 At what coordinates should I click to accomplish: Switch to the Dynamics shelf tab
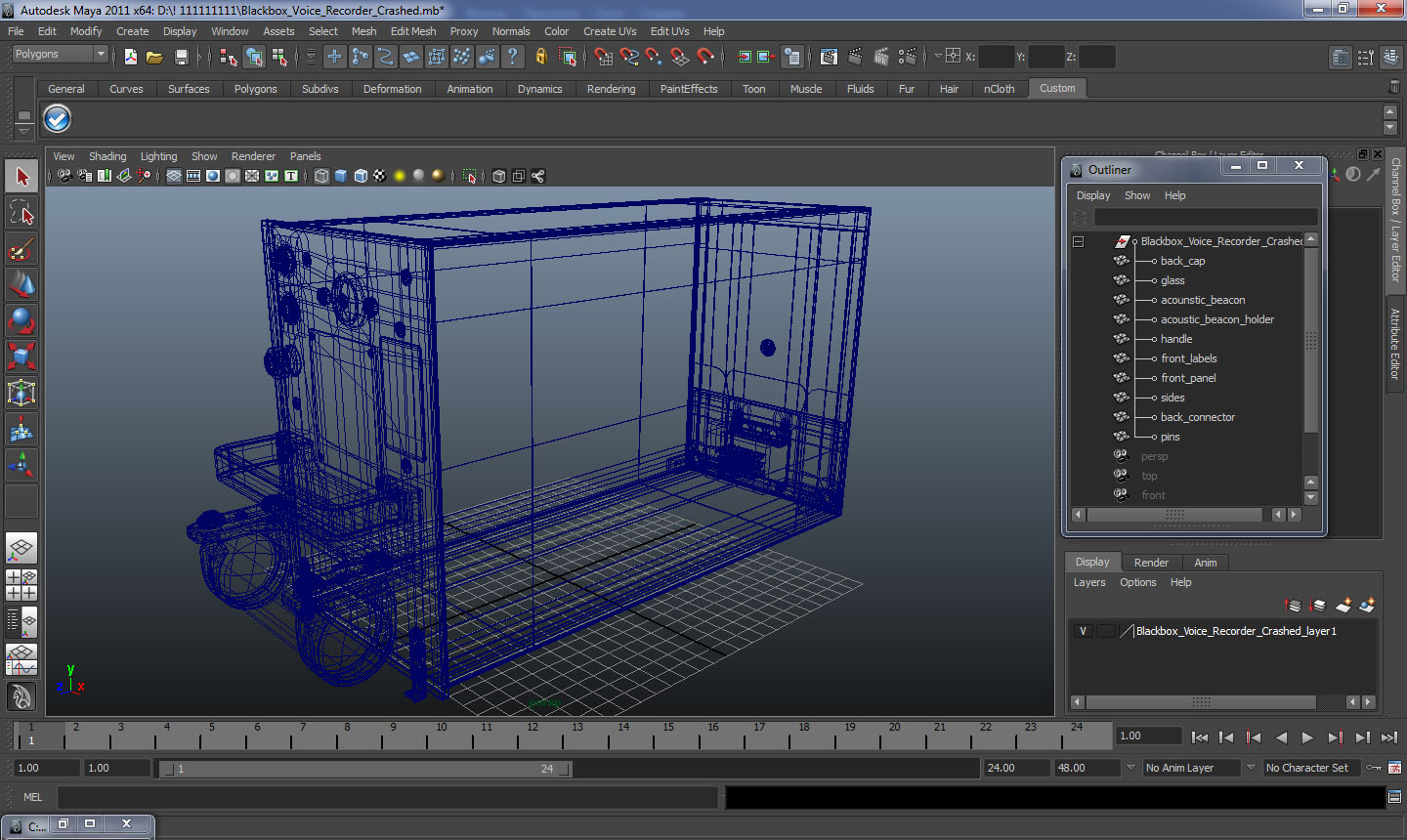(x=539, y=89)
